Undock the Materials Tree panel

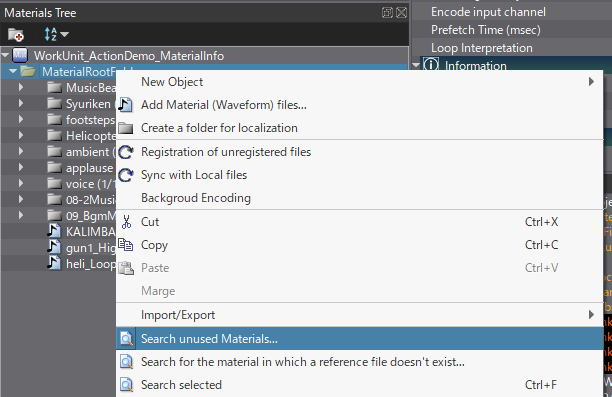pyautogui.click(x=387, y=13)
